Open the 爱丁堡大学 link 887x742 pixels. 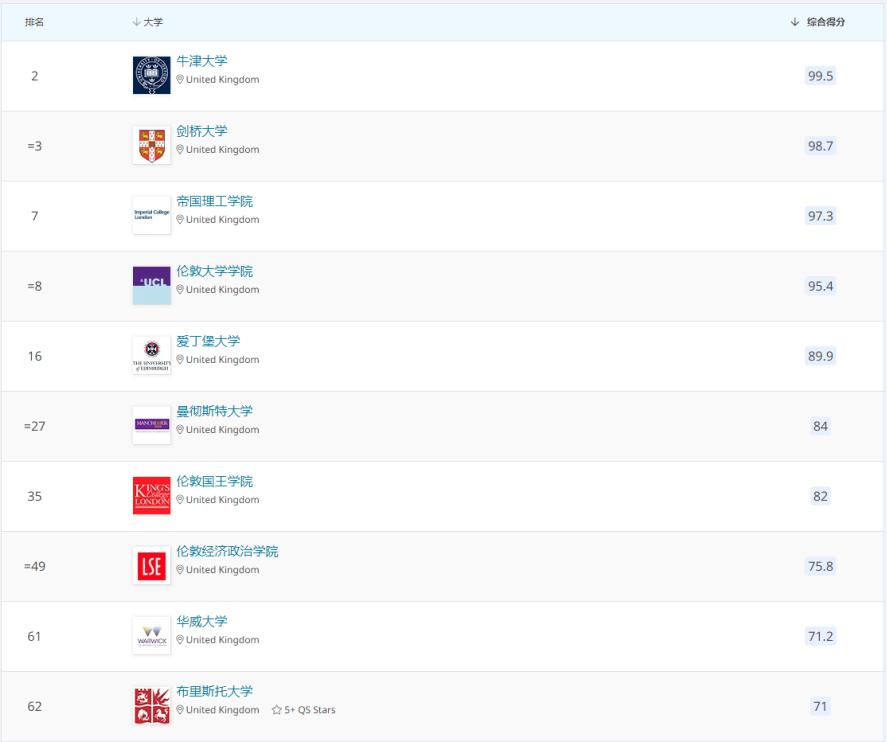208,341
